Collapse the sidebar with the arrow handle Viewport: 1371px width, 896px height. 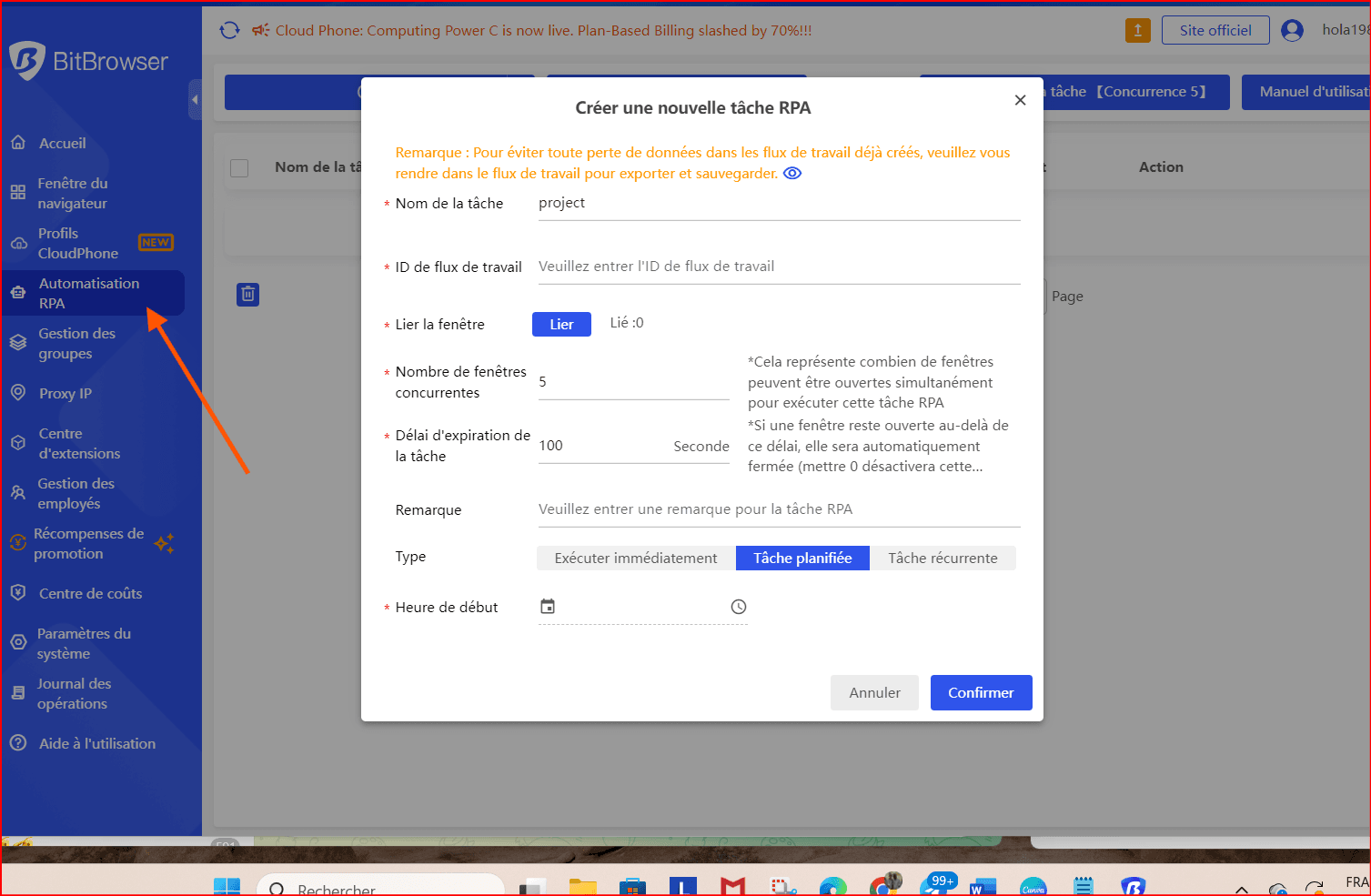pos(195,99)
